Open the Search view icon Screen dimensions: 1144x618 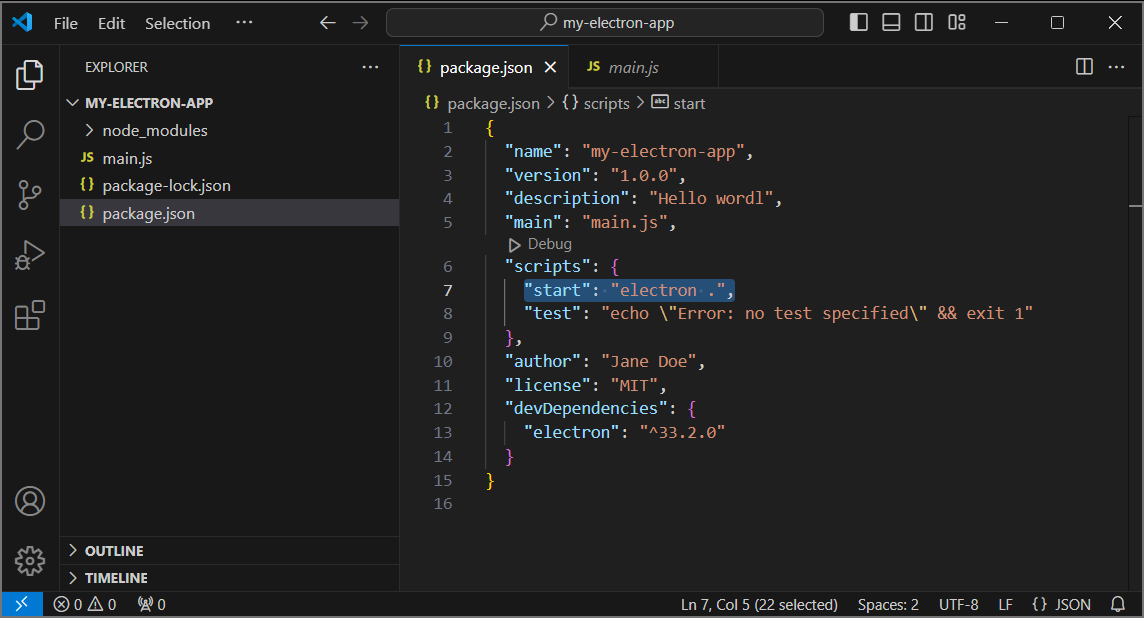click(30, 134)
